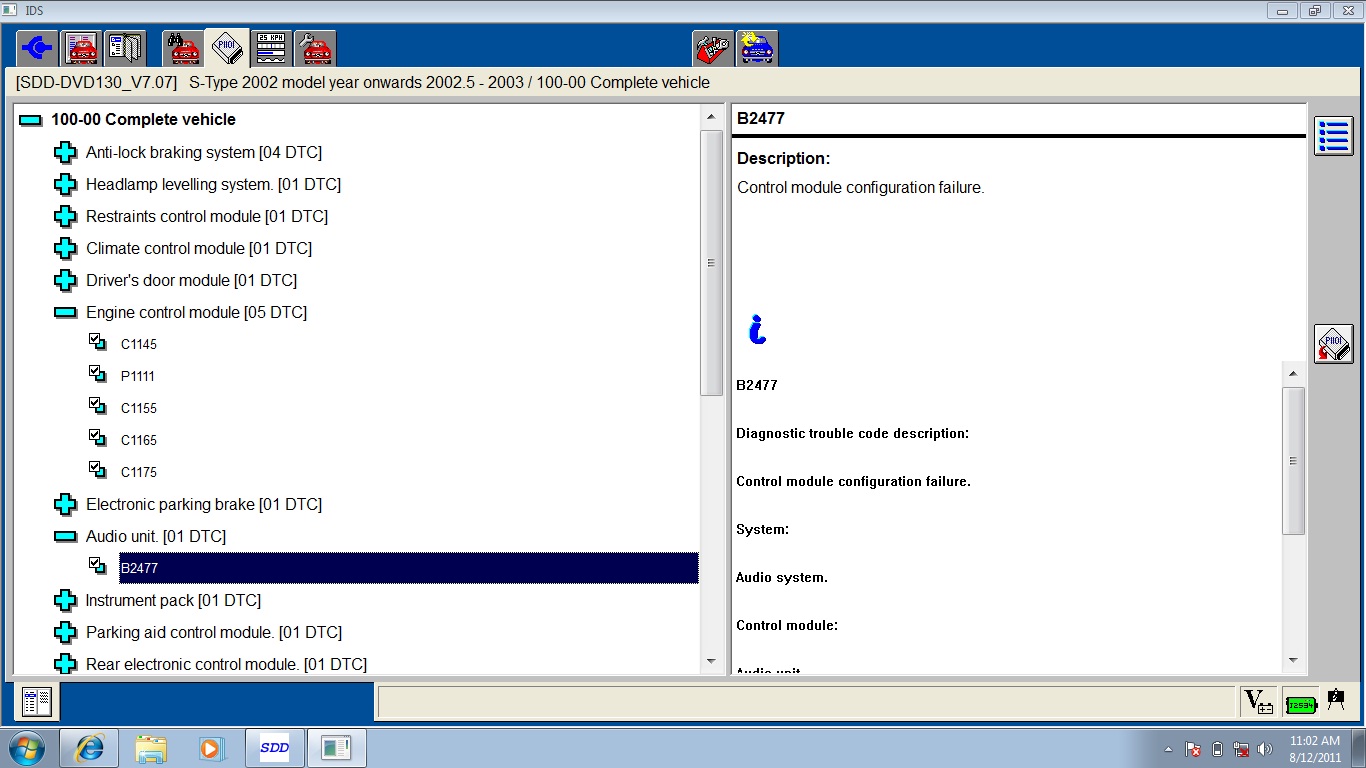The height and width of the screenshot is (768, 1366).
Task: Open the wrench vehicle repair tab
Action: (x=316, y=48)
